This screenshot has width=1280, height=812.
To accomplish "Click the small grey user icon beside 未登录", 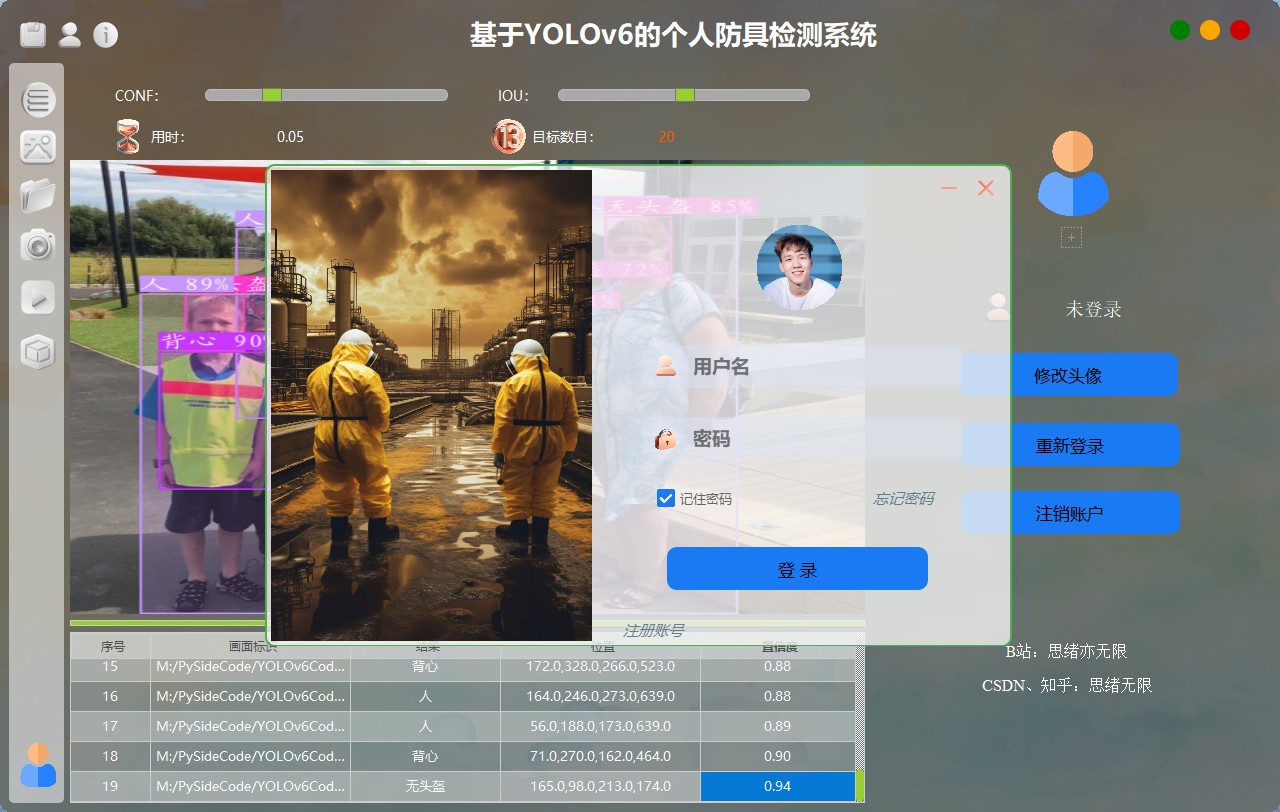I will click(x=997, y=307).
